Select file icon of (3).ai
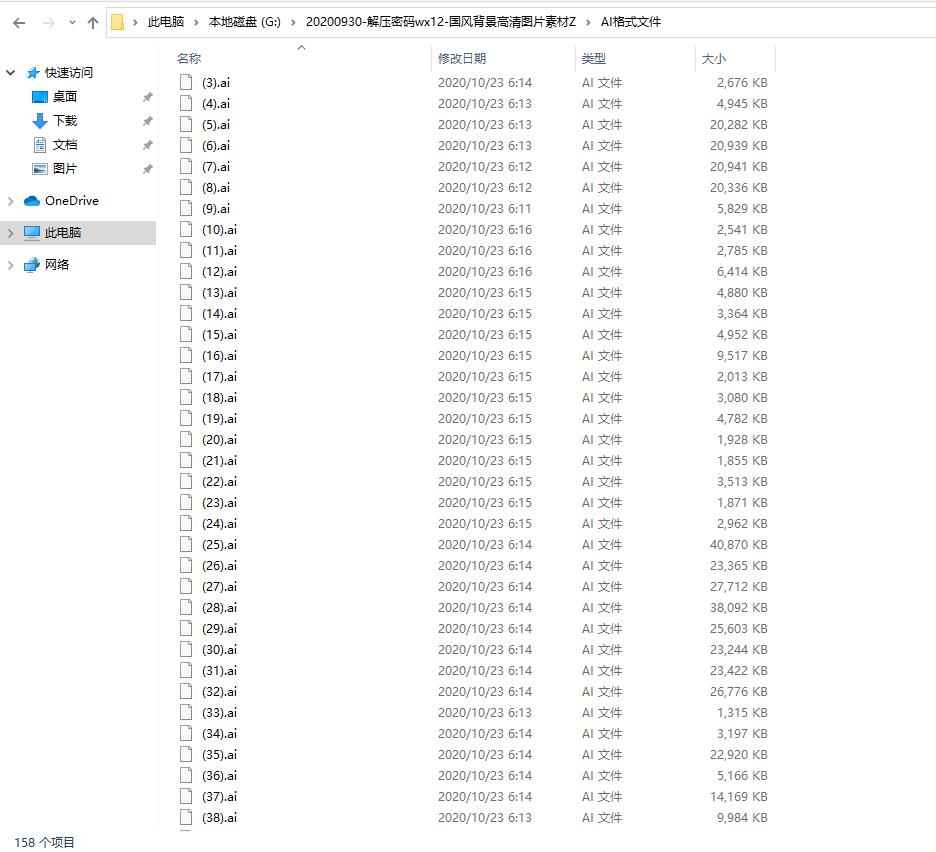Image resolution: width=936 pixels, height=852 pixels. pyautogui.click(x=186, y=82)
